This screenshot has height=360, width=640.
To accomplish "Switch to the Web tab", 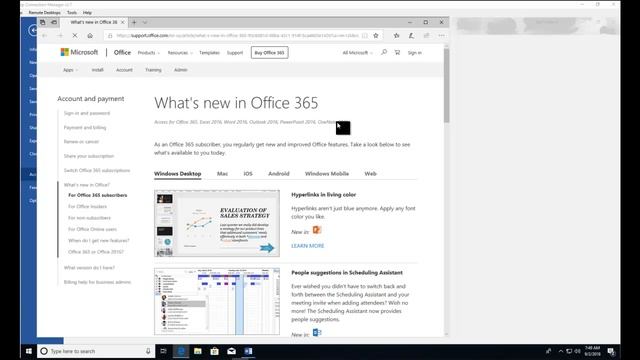I will [x=371, y=173].
